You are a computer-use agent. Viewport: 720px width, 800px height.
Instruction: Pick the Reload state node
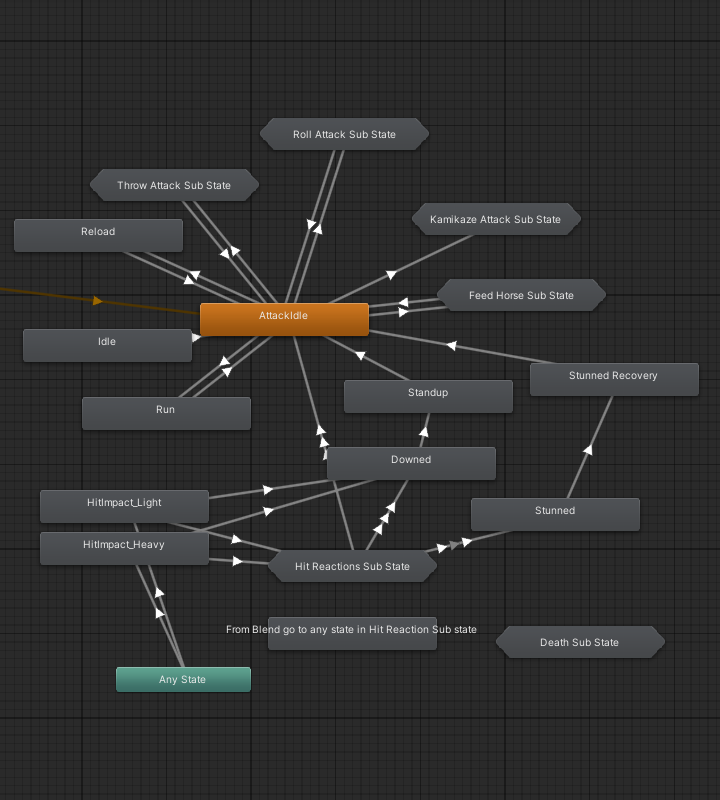pos(98,235)
